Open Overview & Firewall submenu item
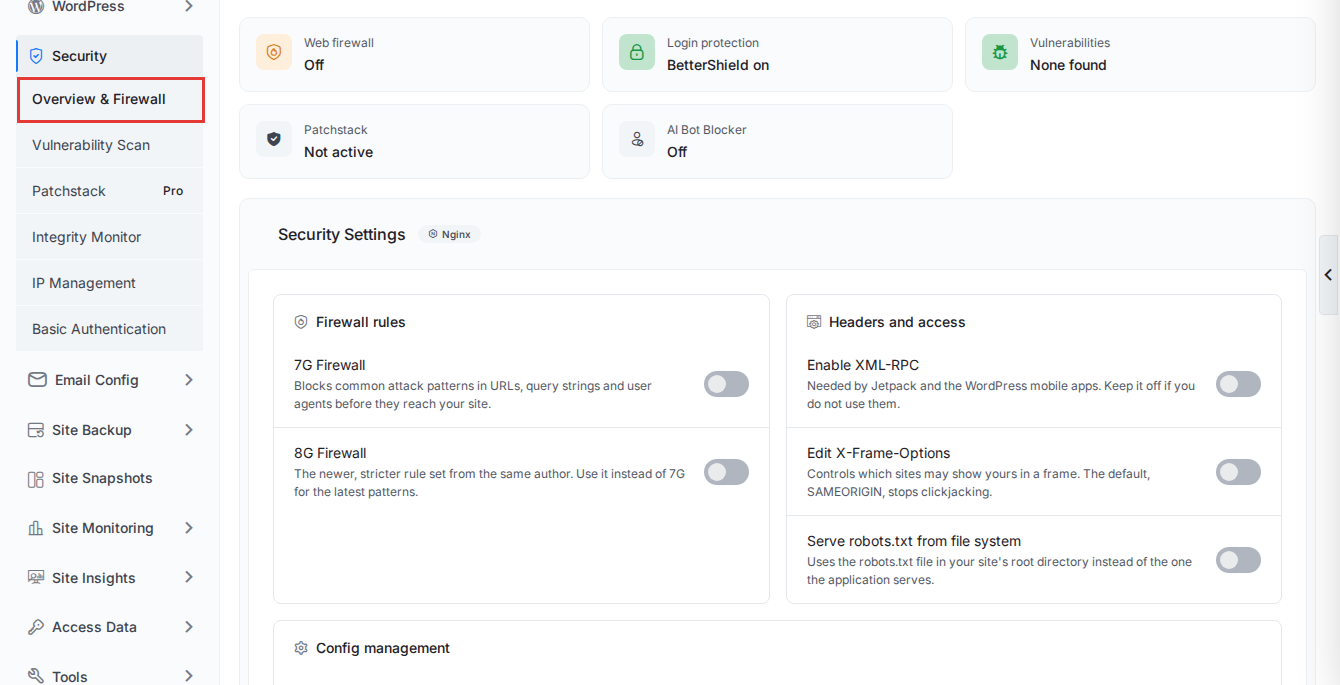1340x685 pixels. [x=111, y=99]
